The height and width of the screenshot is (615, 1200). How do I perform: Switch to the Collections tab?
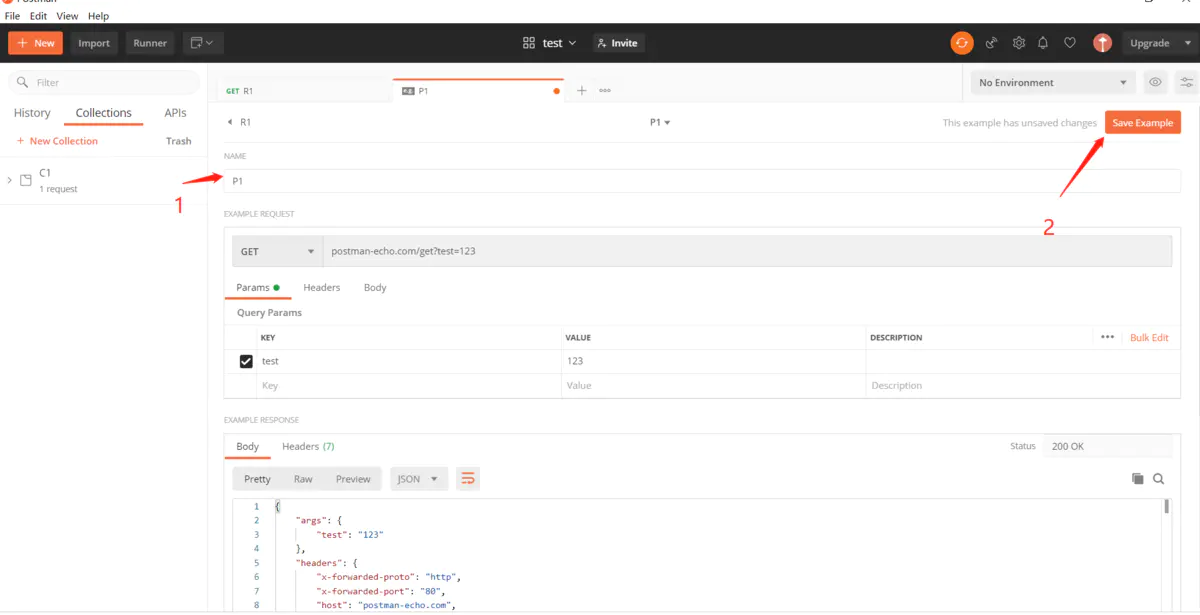pos(104,113)
